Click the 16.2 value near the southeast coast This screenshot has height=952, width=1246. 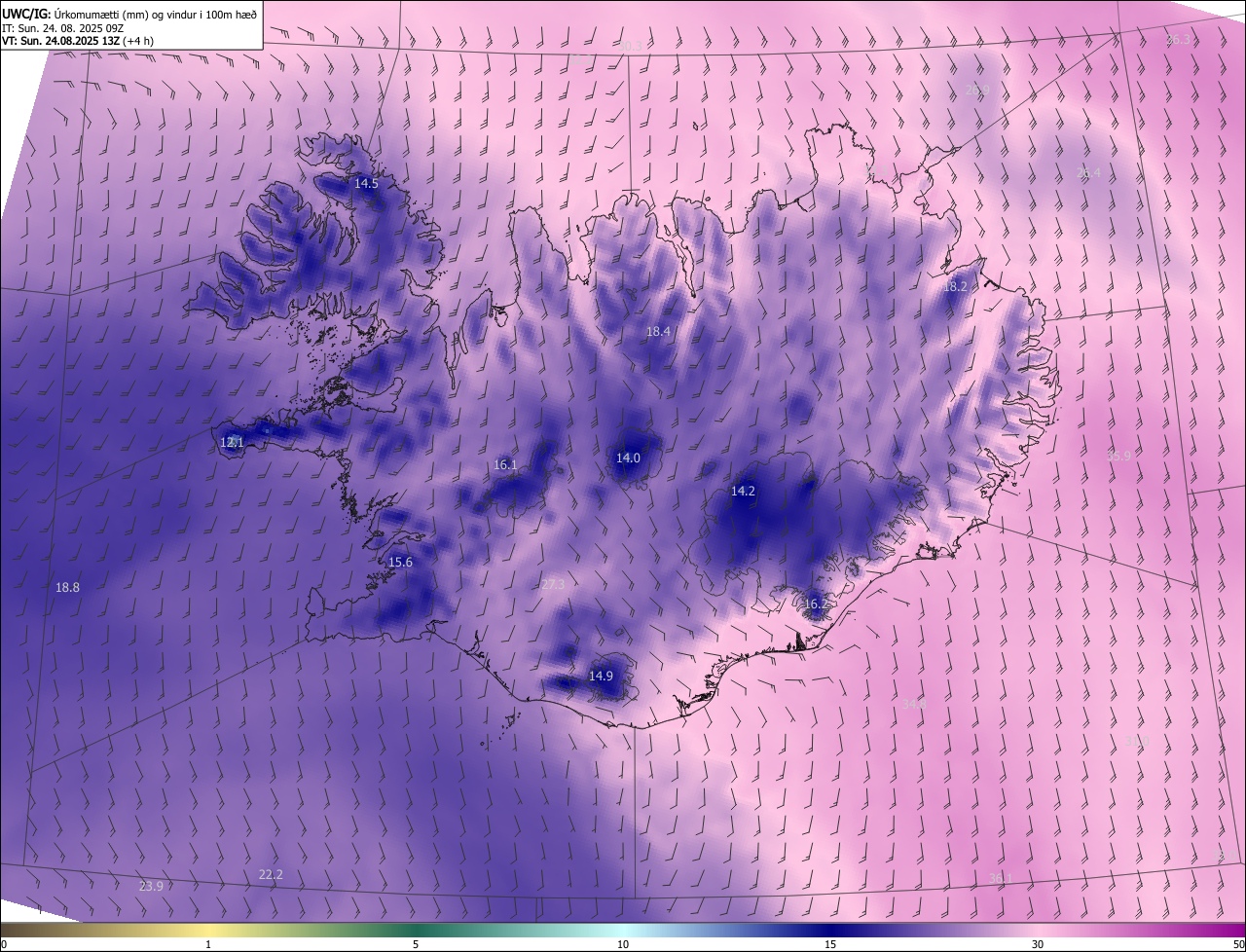[816, 604]
